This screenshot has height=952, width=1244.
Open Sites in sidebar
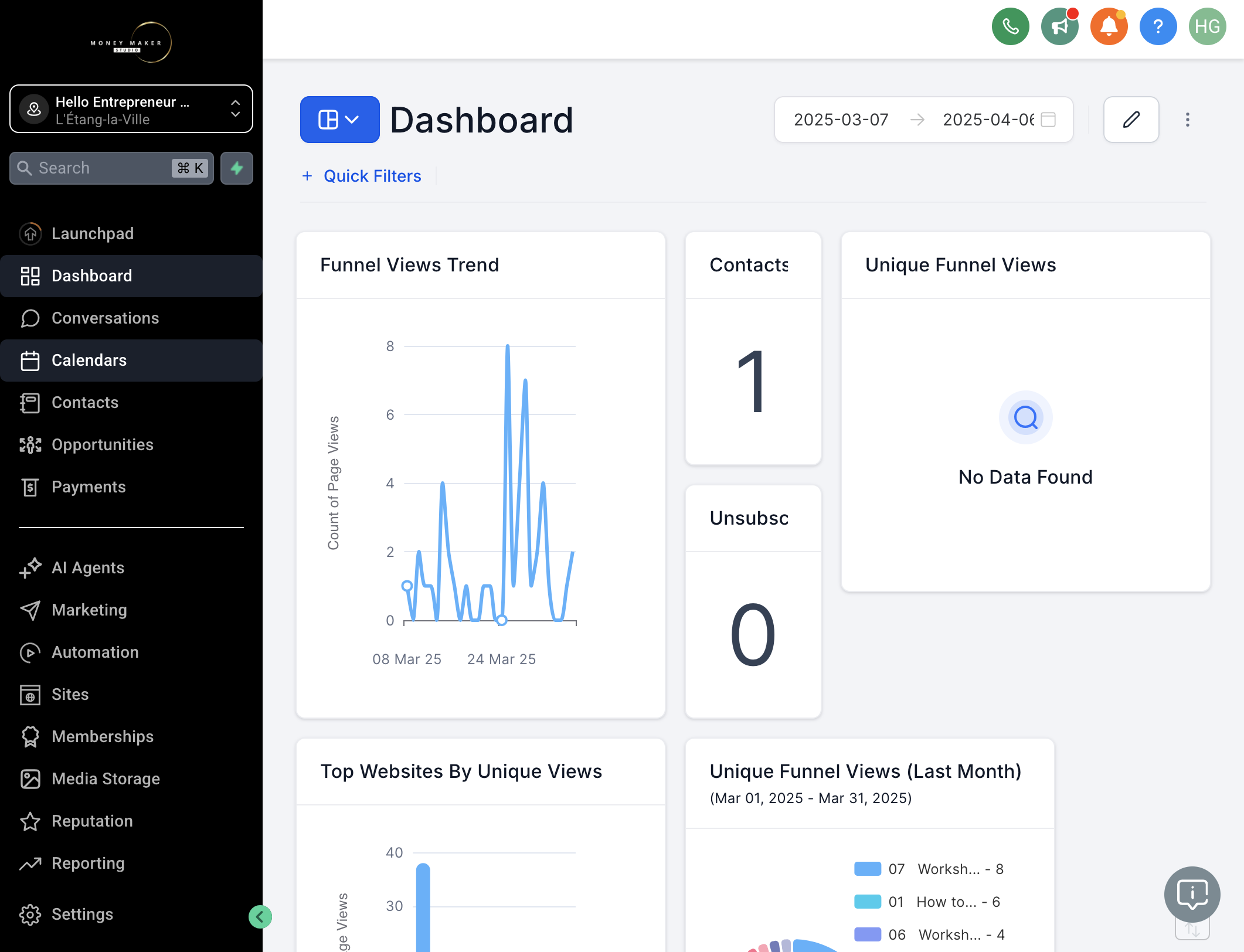pyautogui.click(x=131, y=695)
